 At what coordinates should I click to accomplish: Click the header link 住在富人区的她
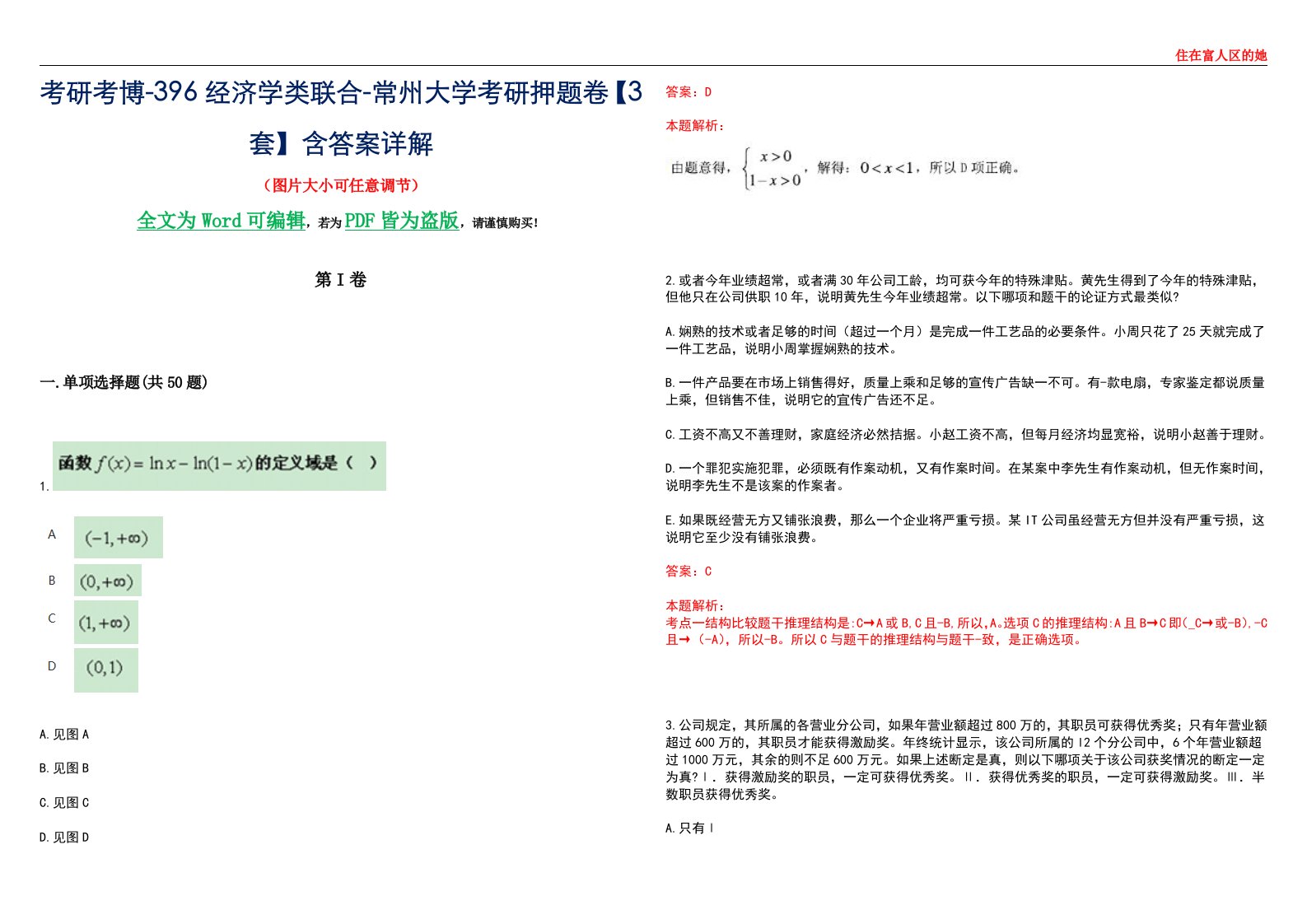coord(1221,55)
